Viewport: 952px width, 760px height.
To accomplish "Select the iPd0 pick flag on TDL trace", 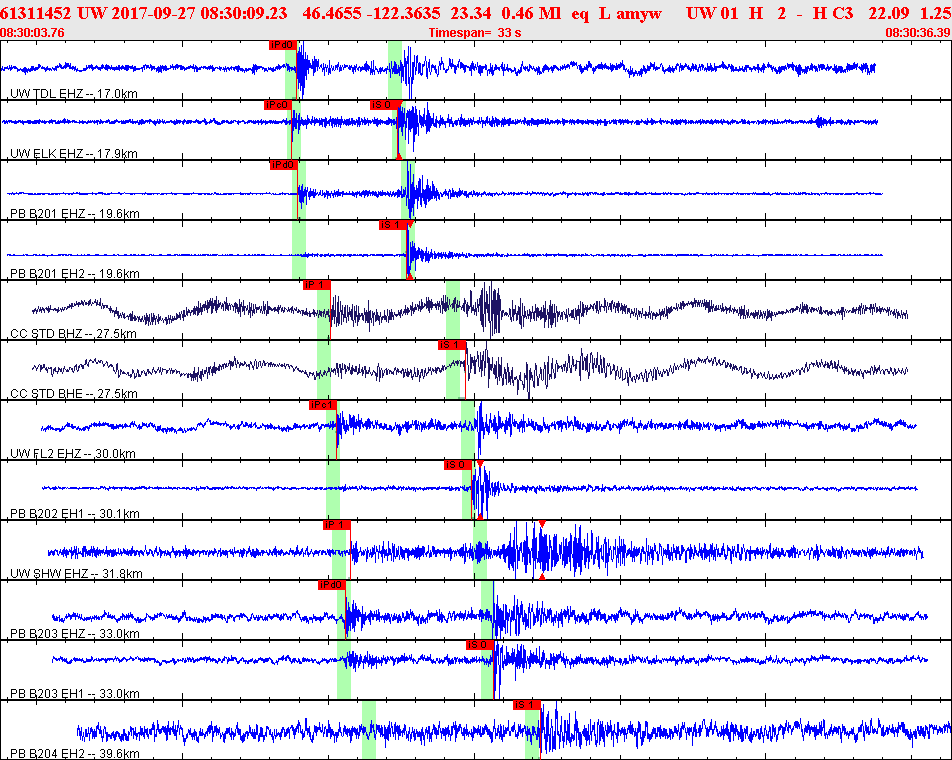I will pyautogui.click(x=282, y=45).
